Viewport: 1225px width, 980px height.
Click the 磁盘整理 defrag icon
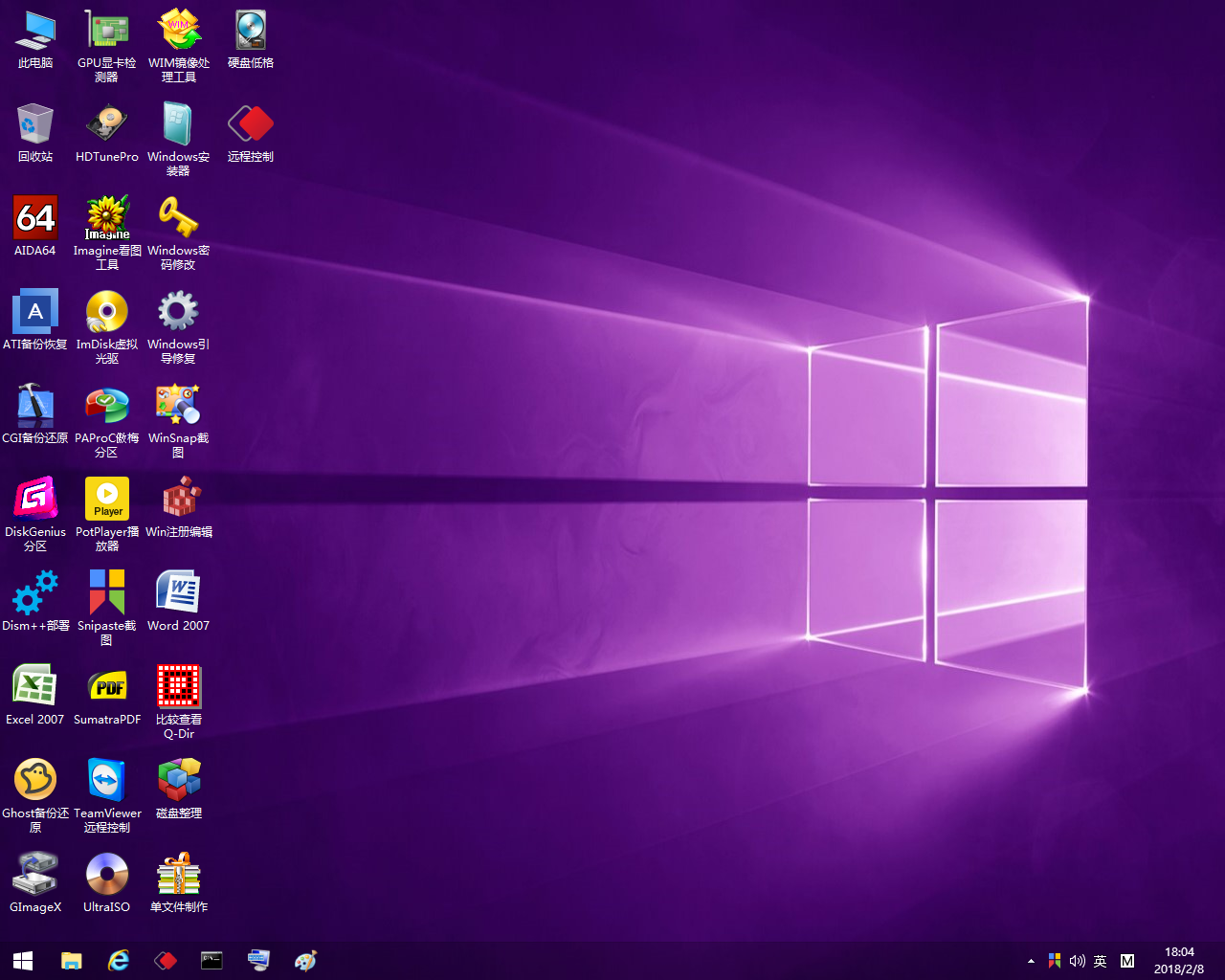click(x=179, y=790)
